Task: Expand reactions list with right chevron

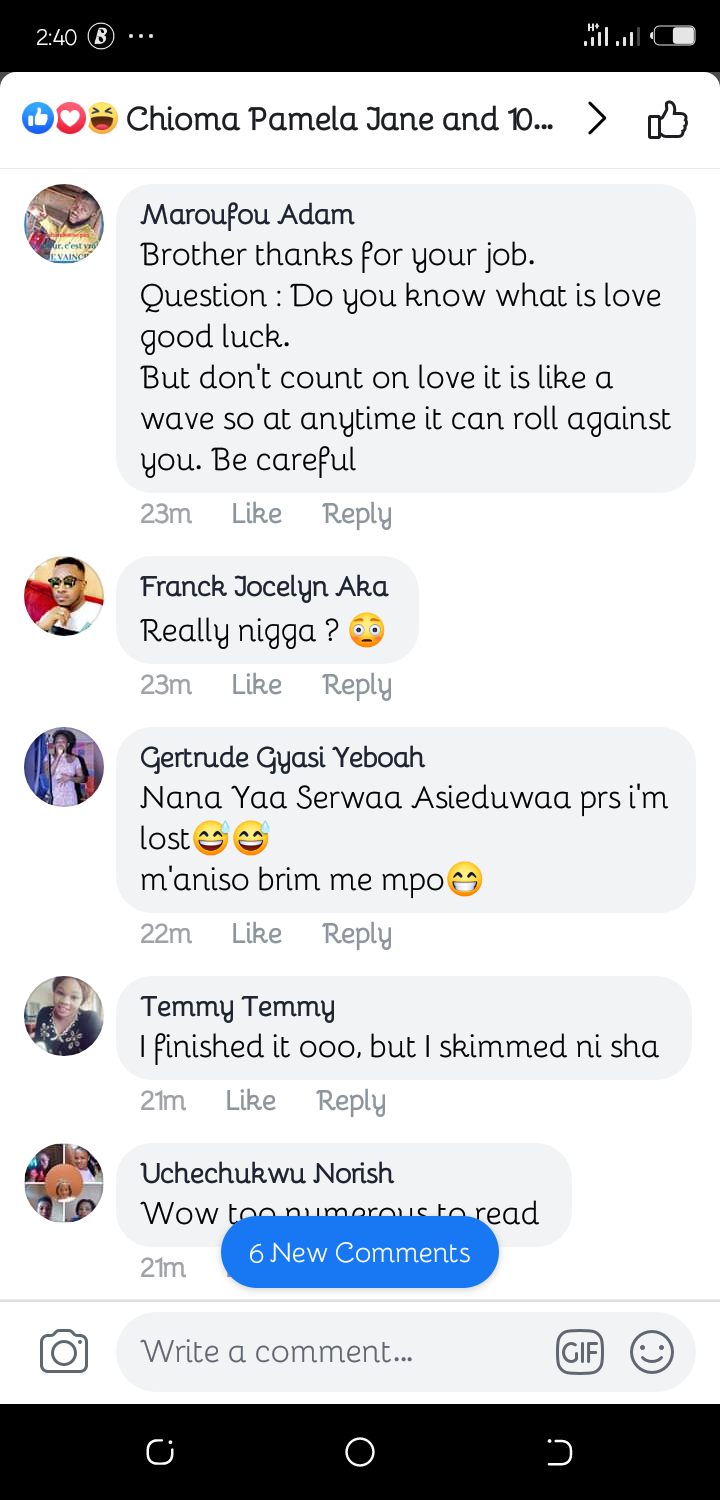Action: pyautogui.click(x=597, y=120)
